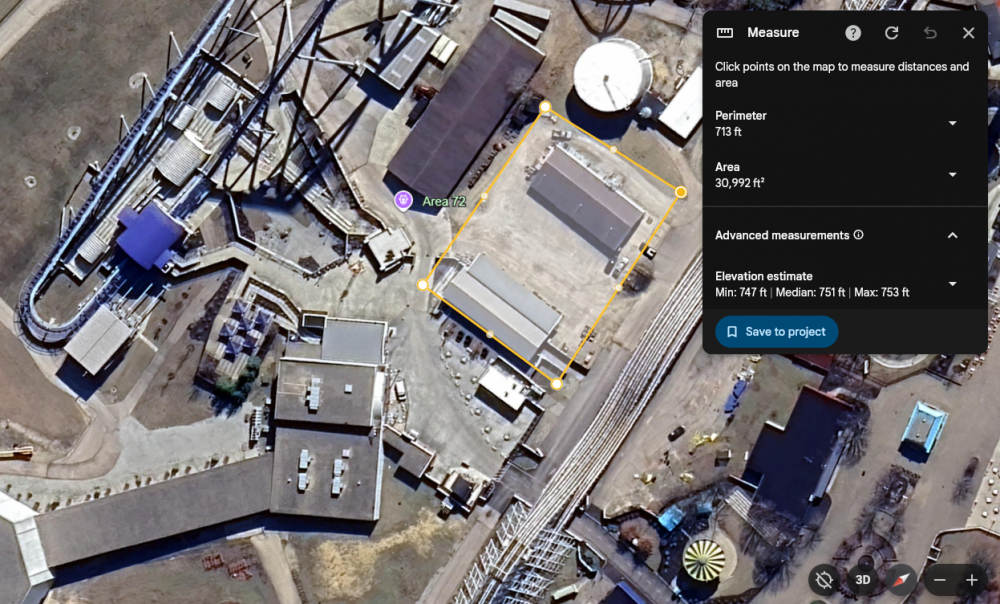Show info about Advanced measurements
The image size is (1000, 604).
(x=859, y=235)
